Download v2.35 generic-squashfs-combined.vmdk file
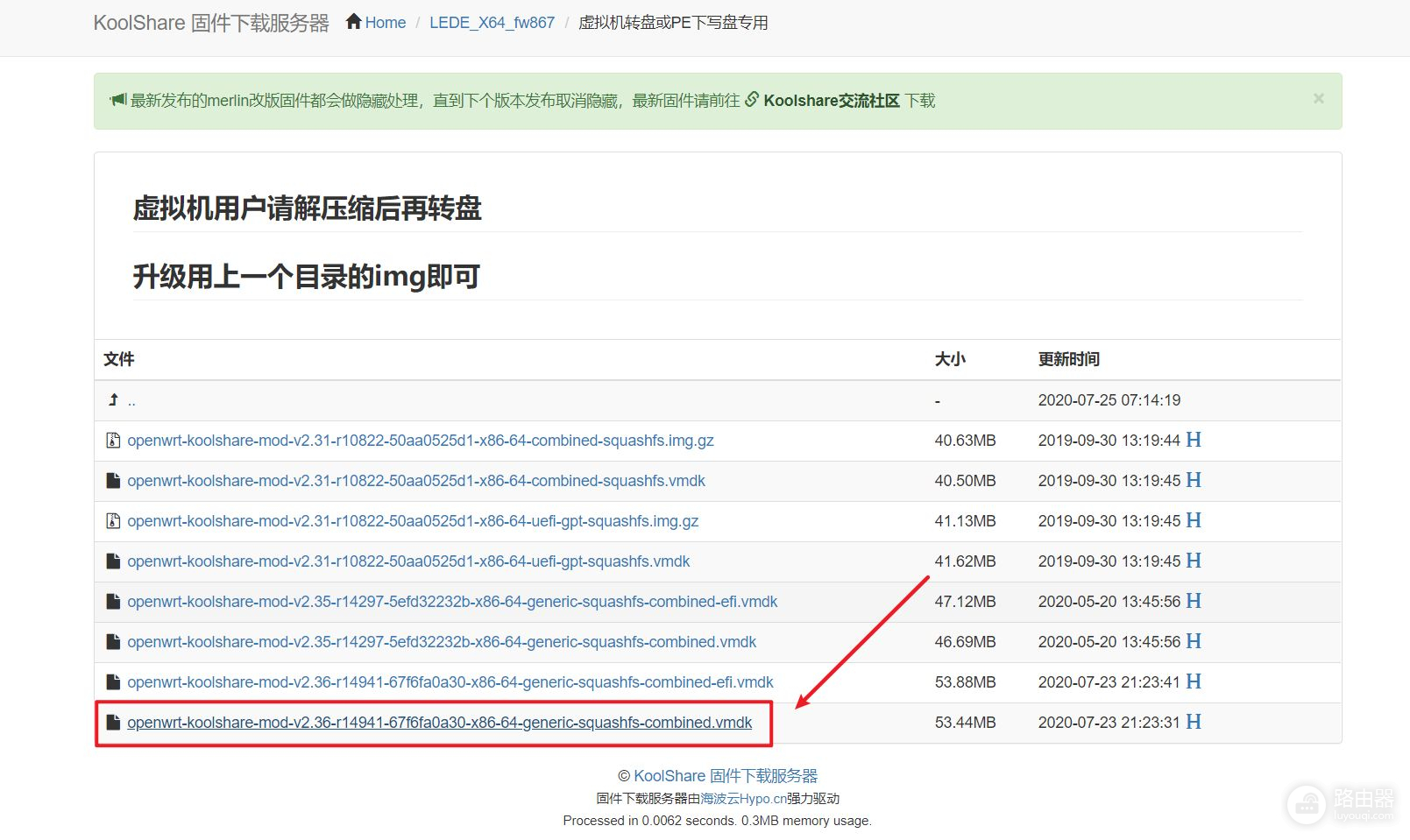Image resolution: width=1410 pixels, height=840 pixels. click(x=441, y=642)
